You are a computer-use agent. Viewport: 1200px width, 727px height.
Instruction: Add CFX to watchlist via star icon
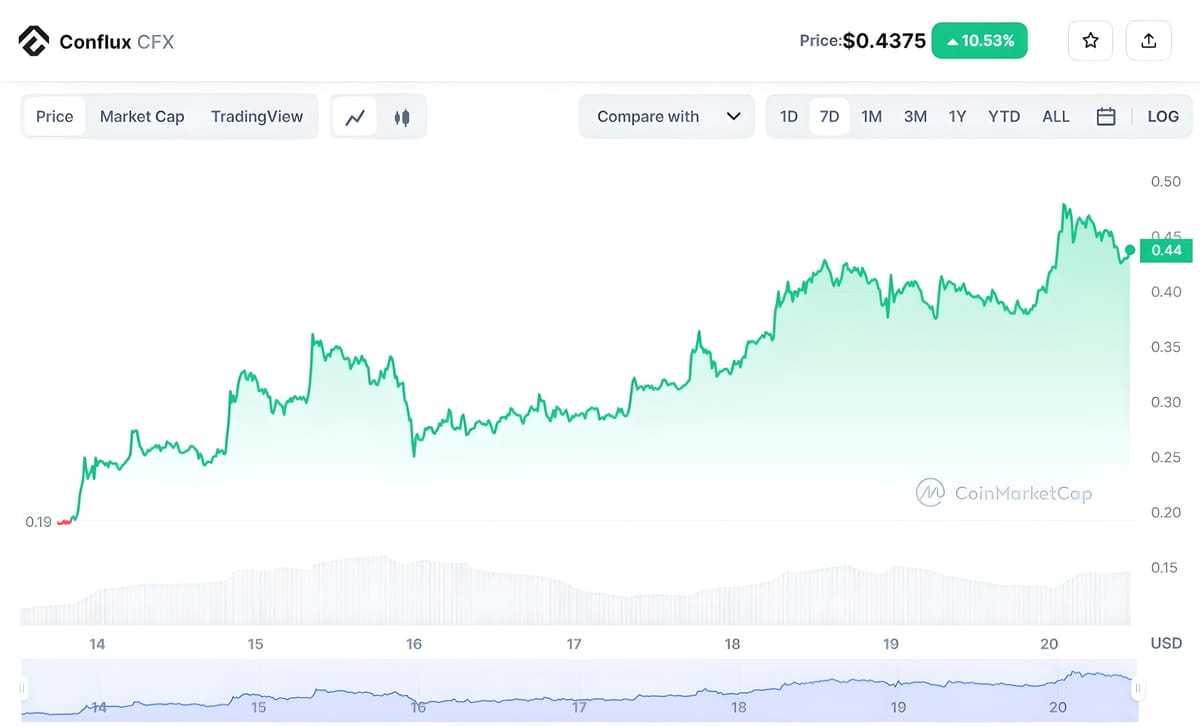(1090, 40)
